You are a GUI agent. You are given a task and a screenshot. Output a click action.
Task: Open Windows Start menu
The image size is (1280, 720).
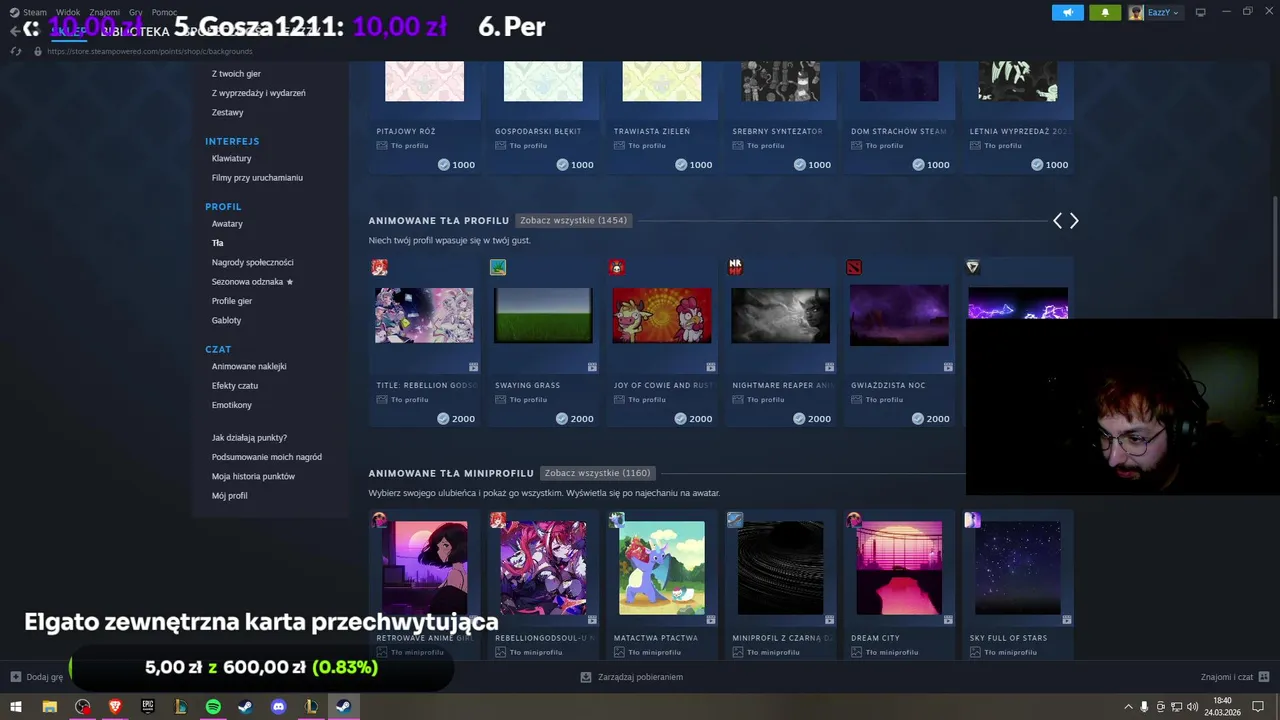[16, 707]
